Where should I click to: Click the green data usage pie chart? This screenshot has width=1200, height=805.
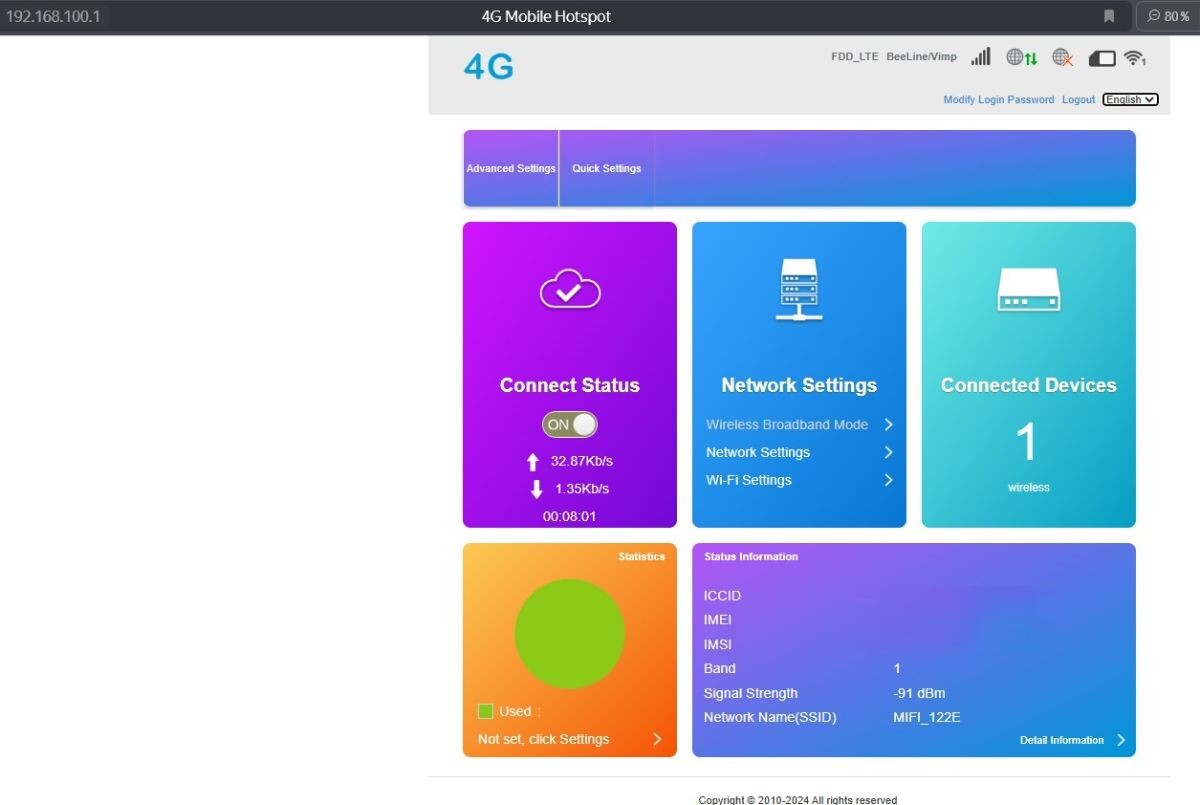pos(570,632)
